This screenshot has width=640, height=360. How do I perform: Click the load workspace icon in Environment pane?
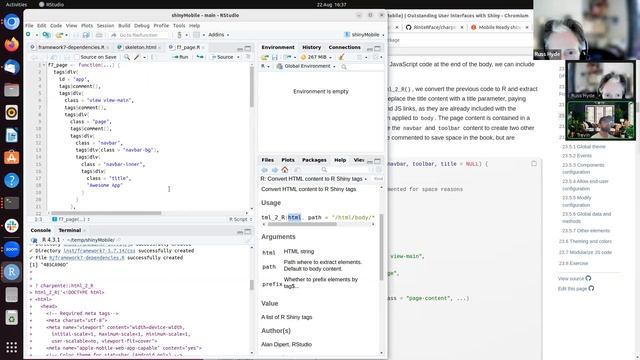[265, 57]
